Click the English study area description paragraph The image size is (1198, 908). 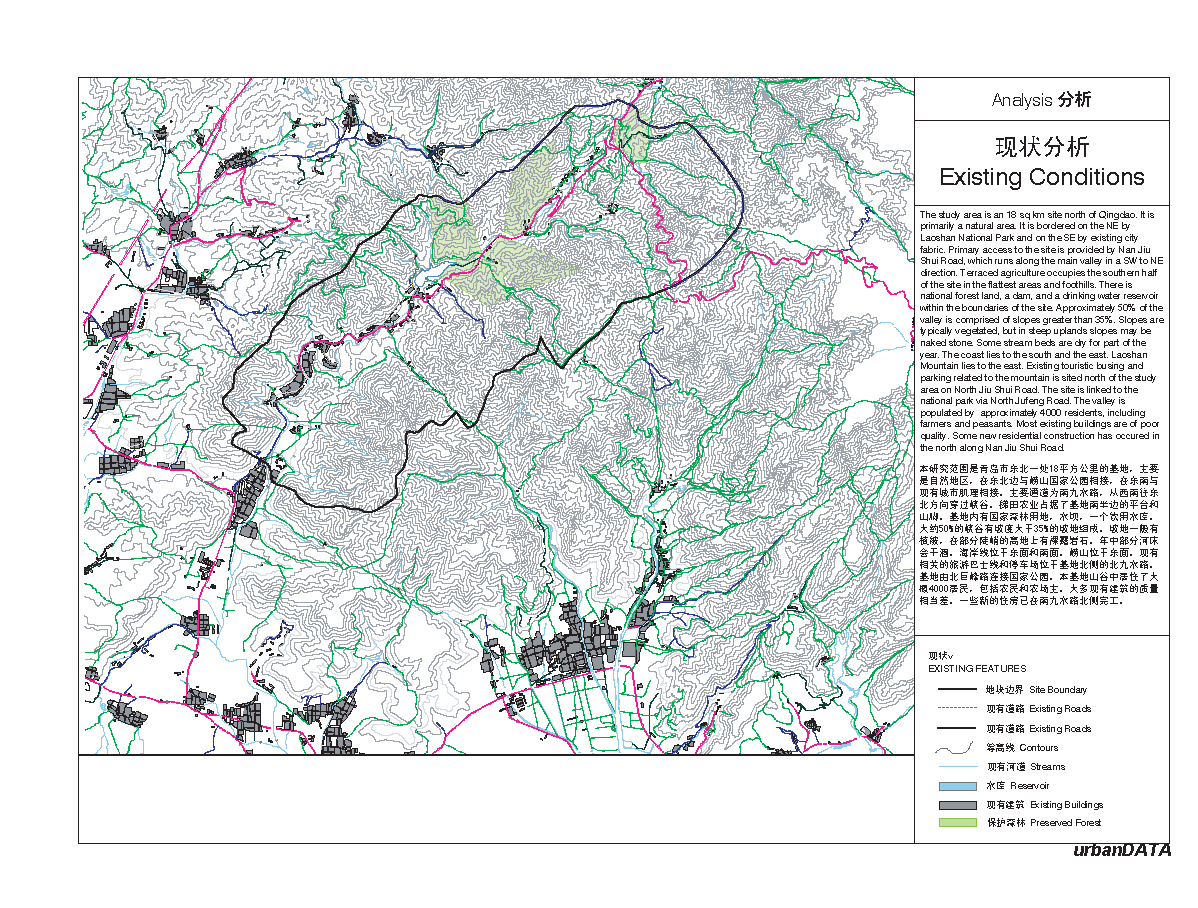pos(1041,331)
